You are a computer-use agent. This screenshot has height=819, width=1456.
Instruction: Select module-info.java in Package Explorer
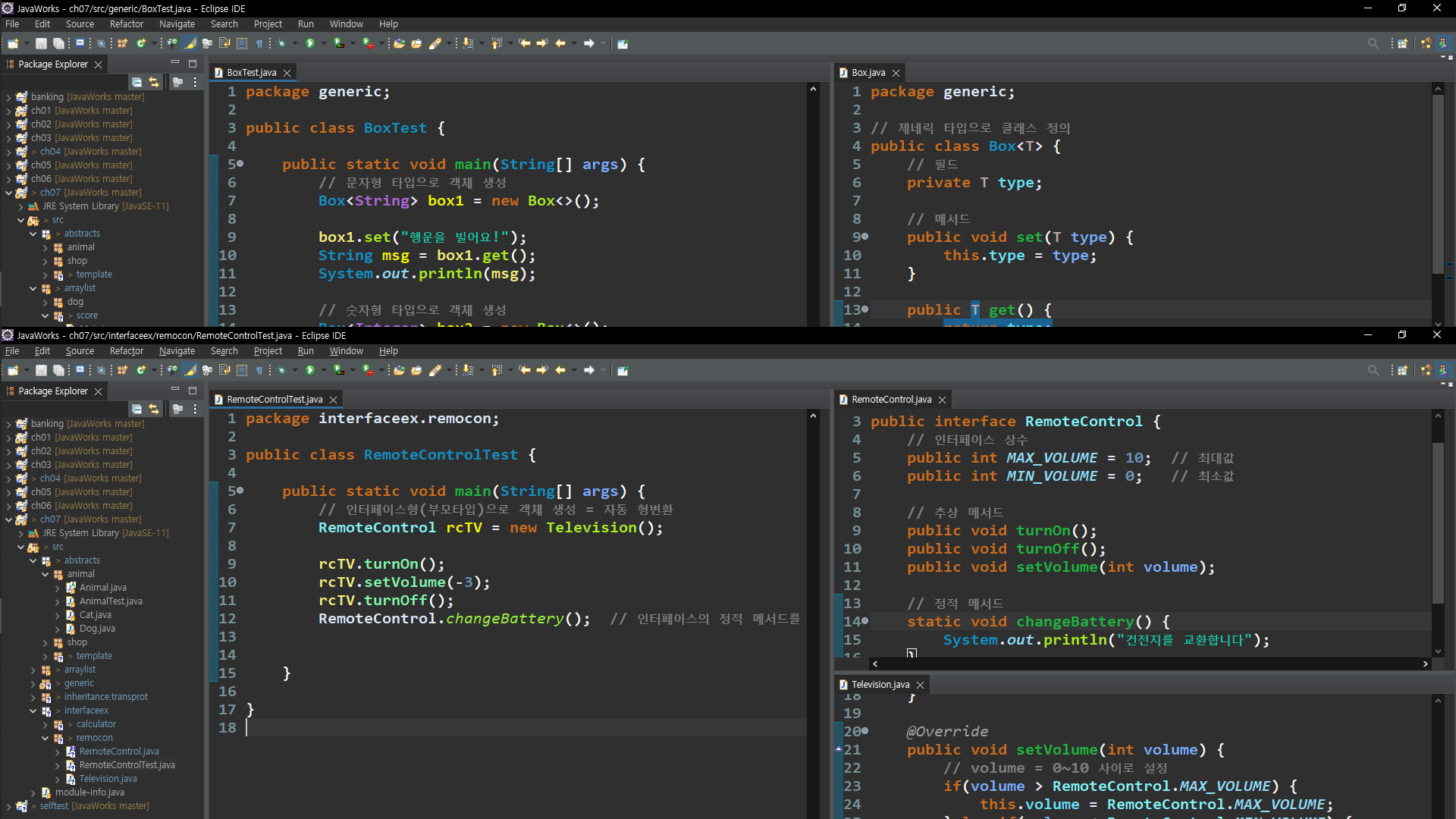tap(89, 792)
